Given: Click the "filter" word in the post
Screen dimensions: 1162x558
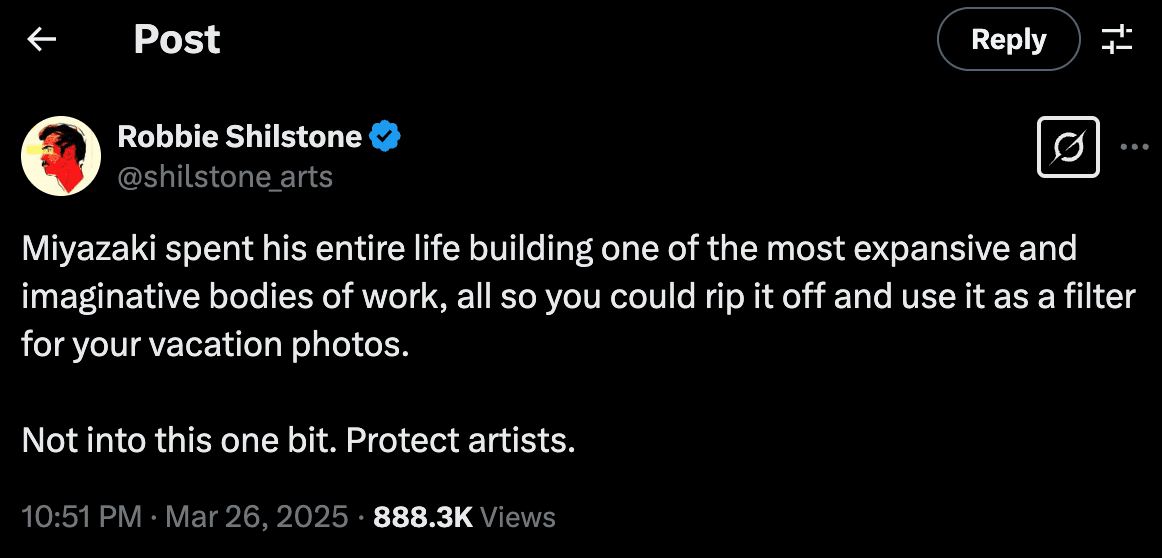Looking at the screenshot, I should (x=1099, y=297).
